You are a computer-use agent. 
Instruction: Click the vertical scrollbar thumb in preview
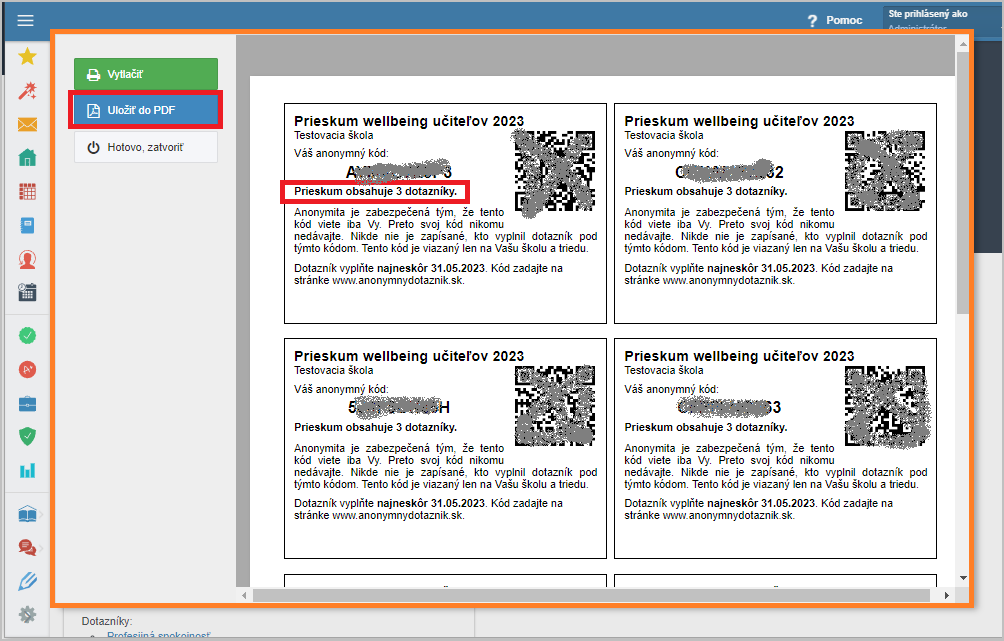(963, 183)
